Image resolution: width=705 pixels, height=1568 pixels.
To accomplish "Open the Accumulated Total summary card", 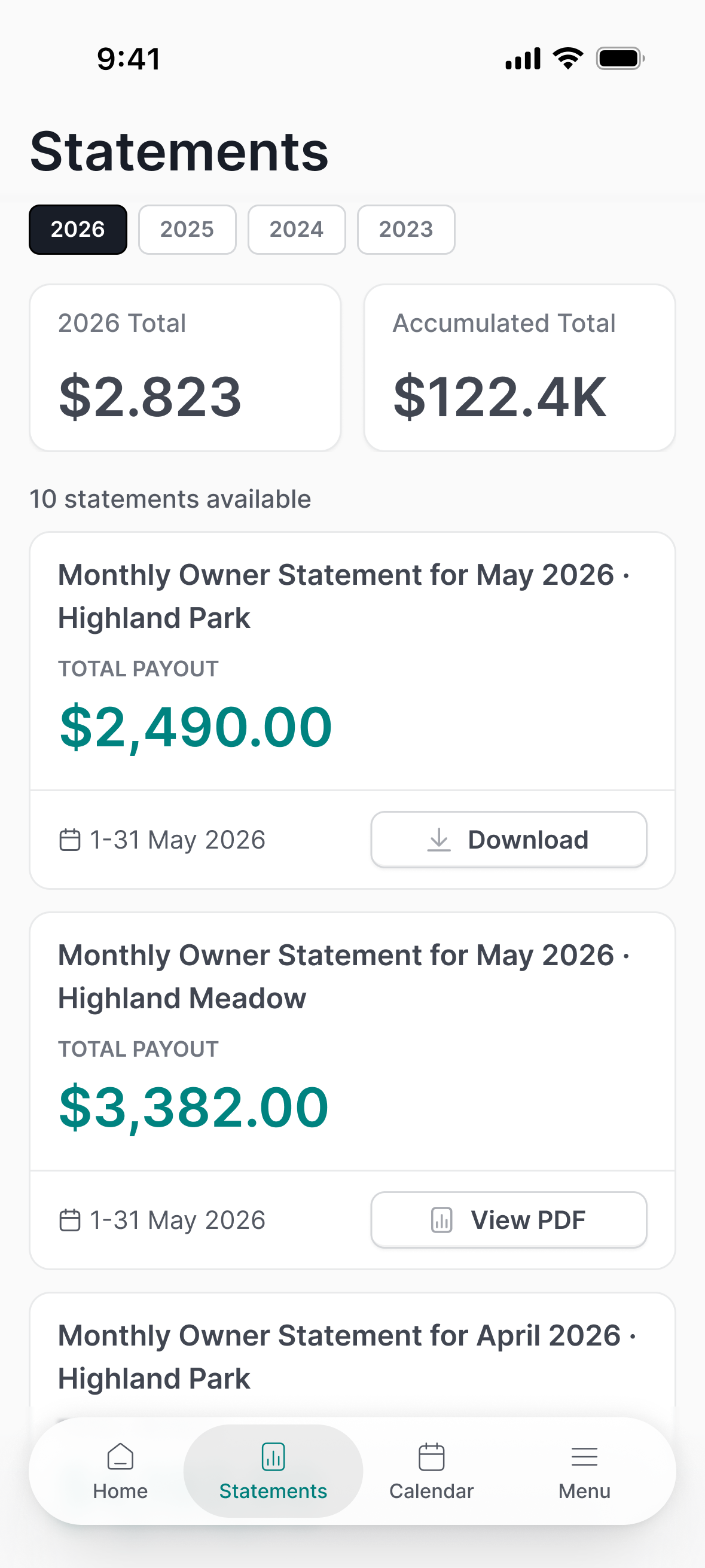I will (x=520, y=368).
